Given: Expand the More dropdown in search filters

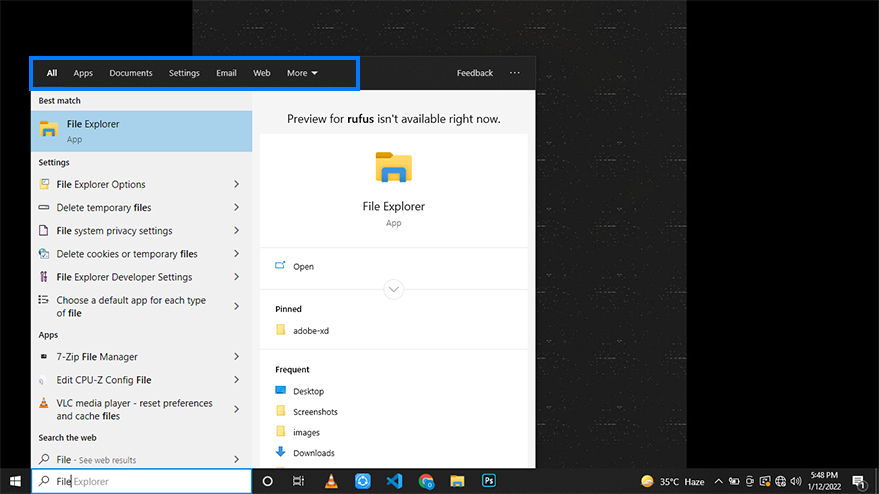Looking at the screenshot, I should [302, 73].
